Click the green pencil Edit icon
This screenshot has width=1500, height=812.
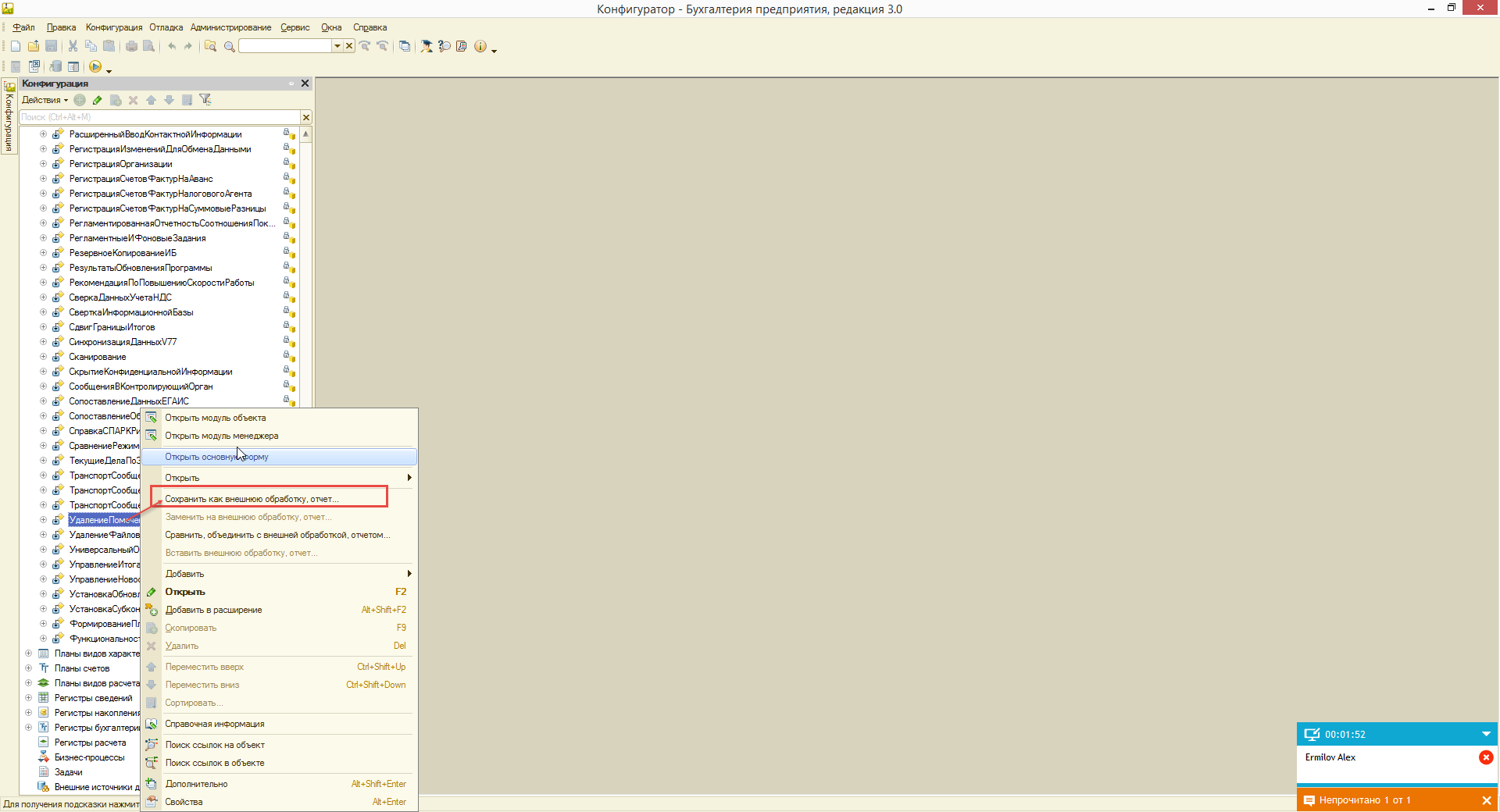click(x=98, y=100)
